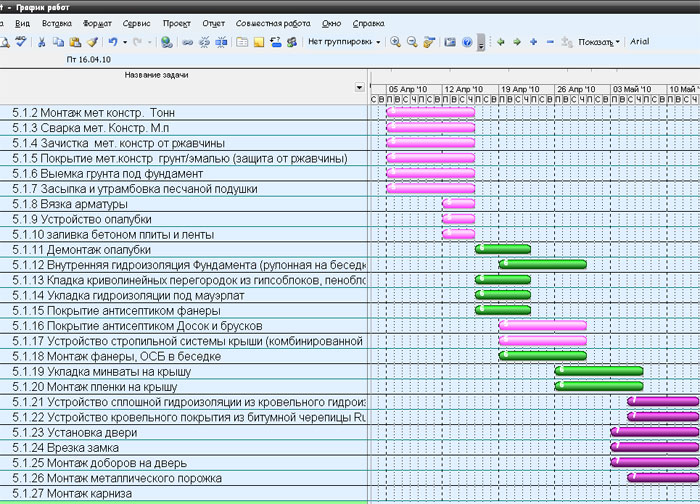Click the '26 Апр '10' timescale header
Image resolution: width=700 pixels, height=504 pixels.
click(x=583, y=89)
